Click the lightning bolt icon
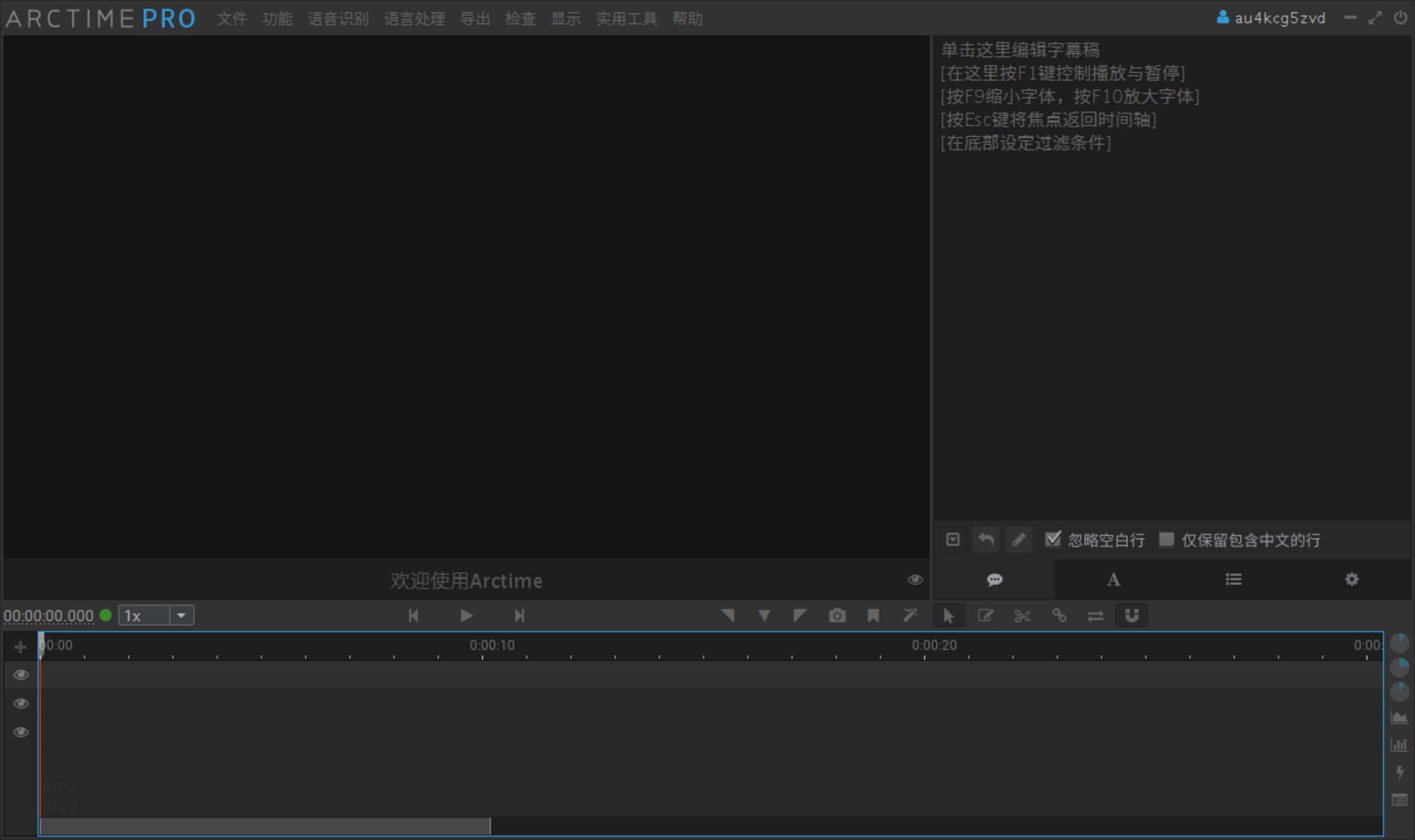1415x840 pixels. point(1399,772)
